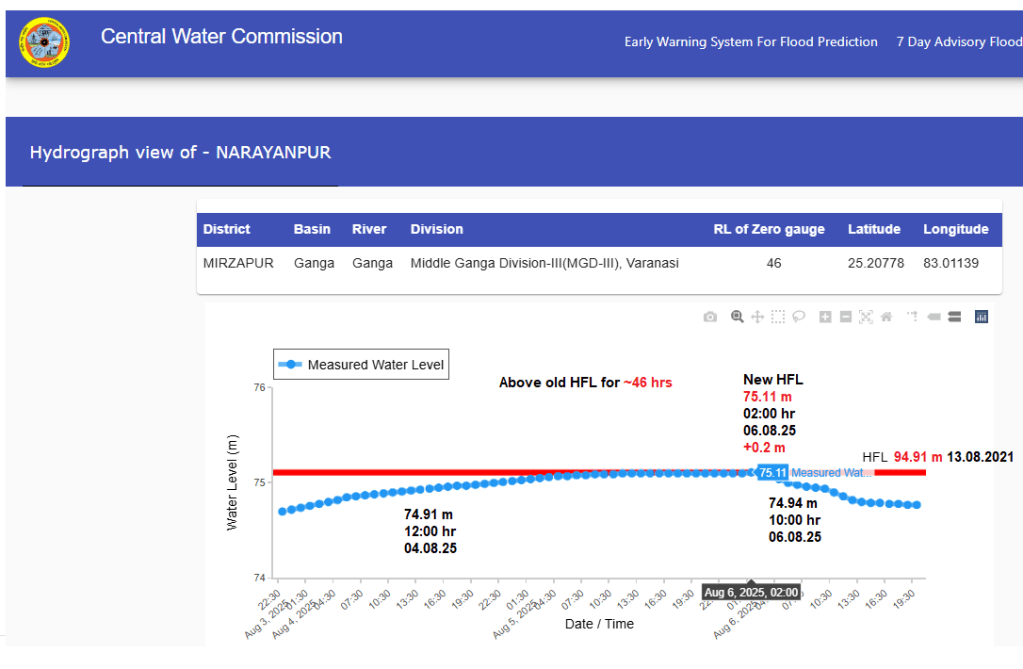1023x669 pixels.
Task: Open the Plotly logo link icon
Action: (x=981, y=317)
